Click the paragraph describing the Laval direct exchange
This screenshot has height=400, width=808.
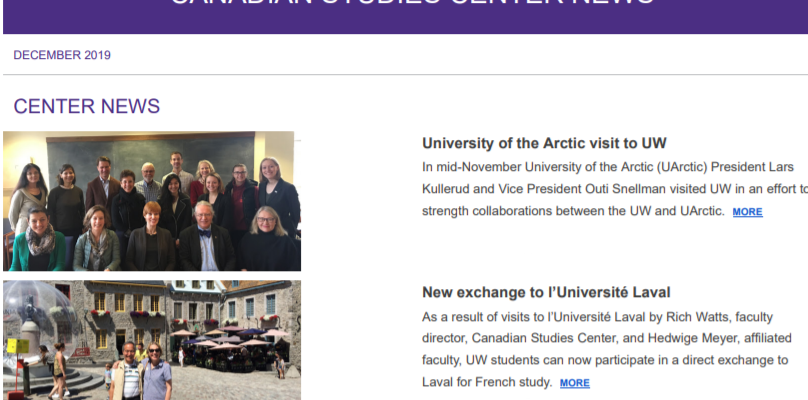(607, 349)
